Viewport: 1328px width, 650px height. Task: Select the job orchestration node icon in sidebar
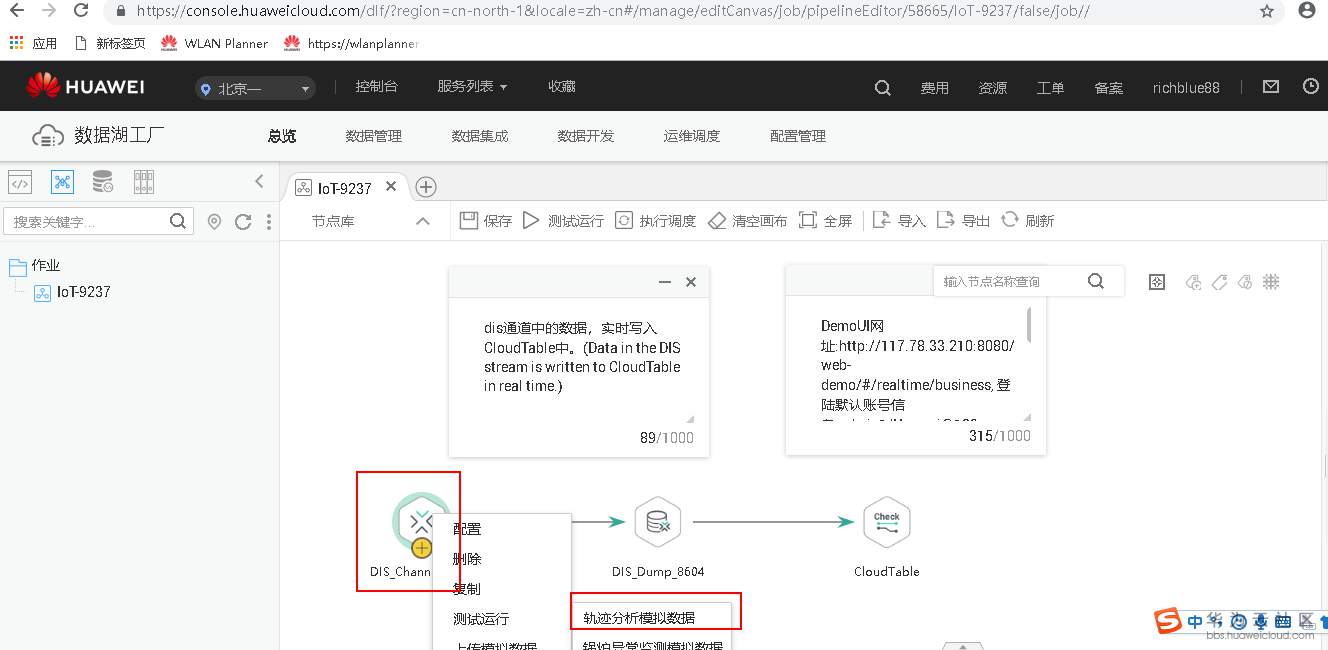(x=63, y=181)
